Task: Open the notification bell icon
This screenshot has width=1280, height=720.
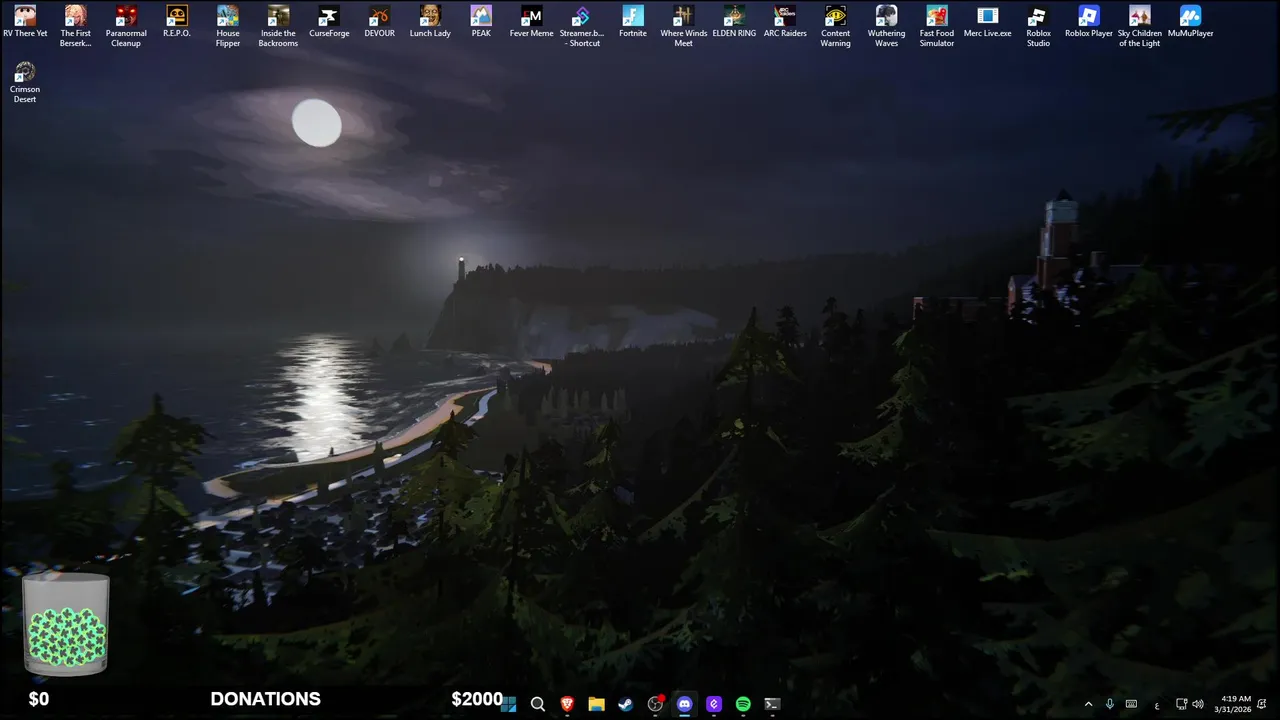Action: pos(1264,704)
